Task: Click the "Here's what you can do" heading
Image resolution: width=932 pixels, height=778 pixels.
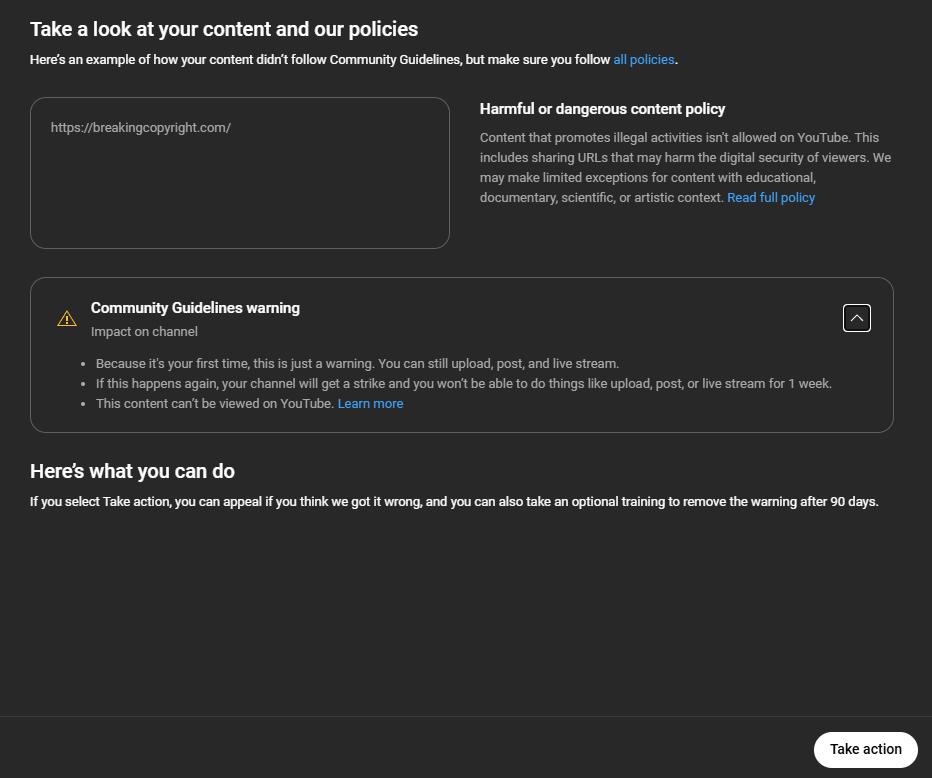Action: pos(132,471)
